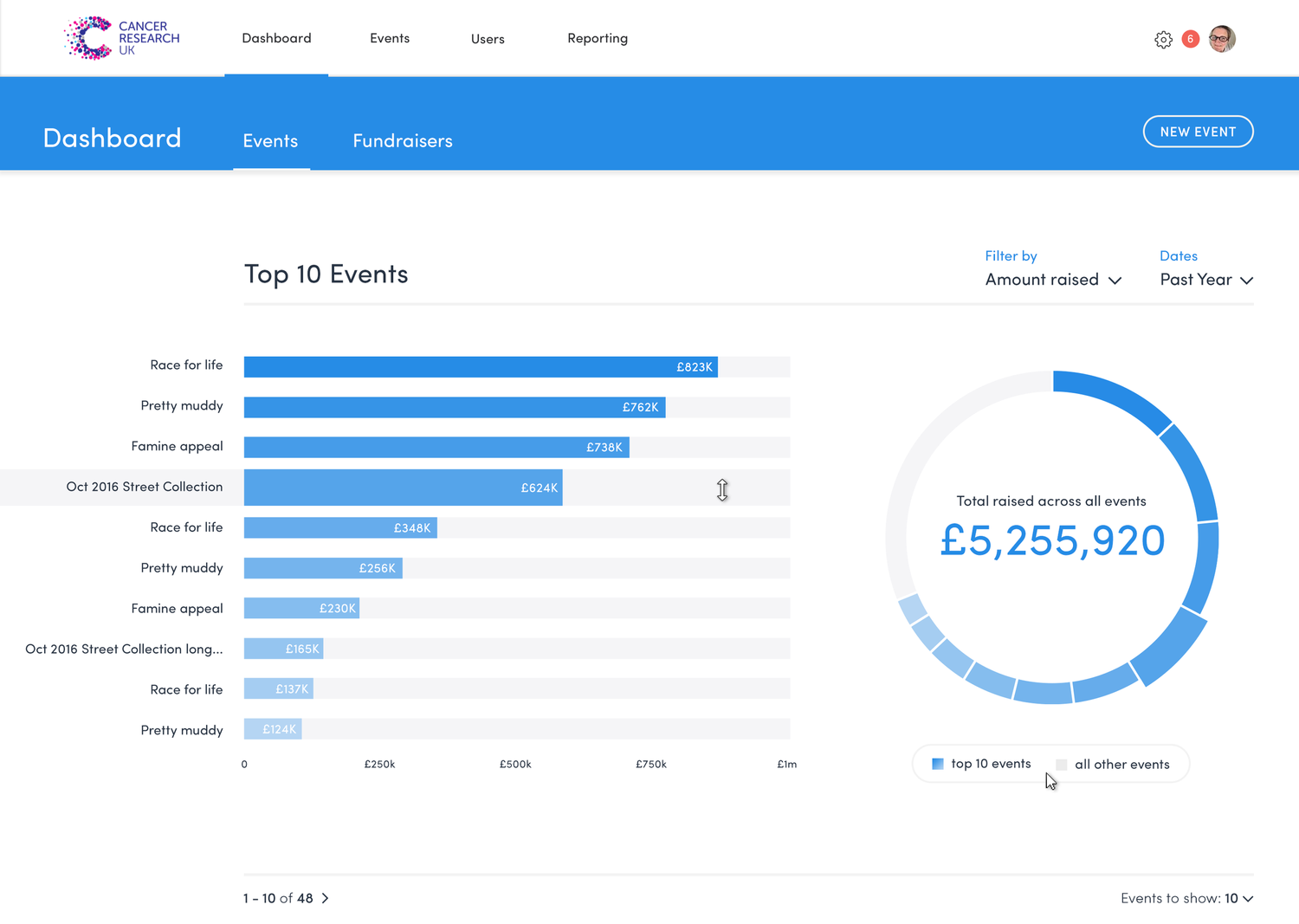Open the 'Amount raised' filter dropdown
The width and height of the screenshot is (1299, 924).
[1053, 279]
